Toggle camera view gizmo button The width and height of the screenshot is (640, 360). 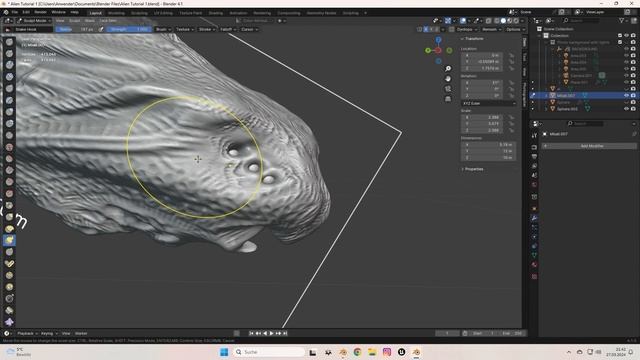point(448,89)
